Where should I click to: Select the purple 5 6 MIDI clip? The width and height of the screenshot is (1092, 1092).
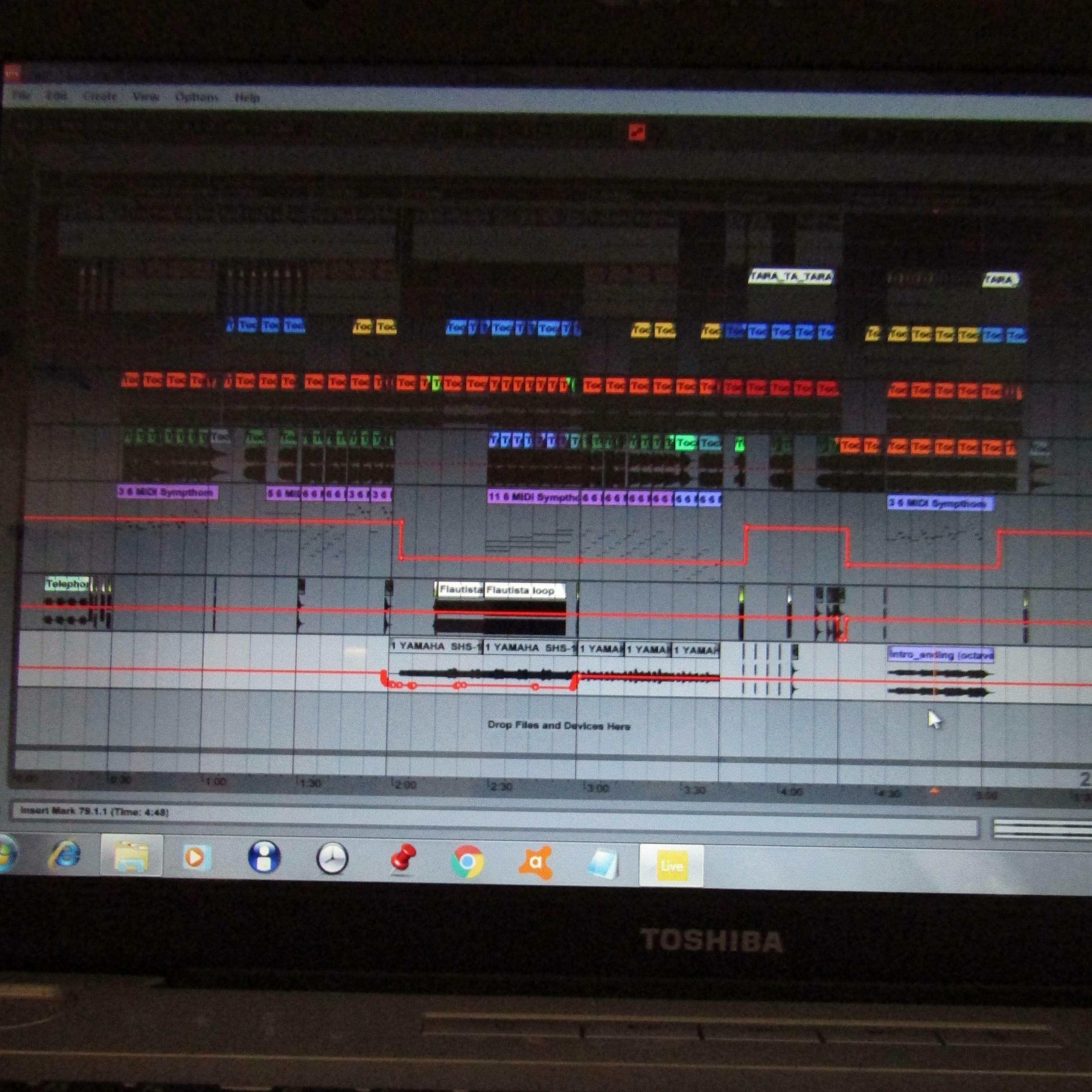283,494
